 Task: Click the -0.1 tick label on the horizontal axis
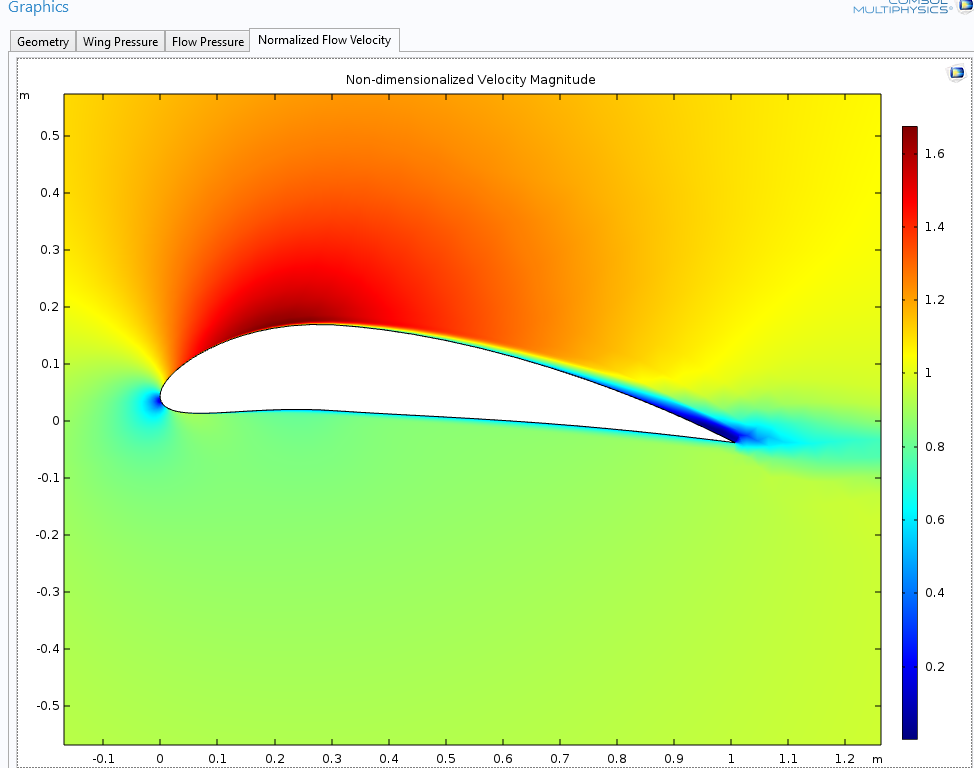click(x=103, y=759)
